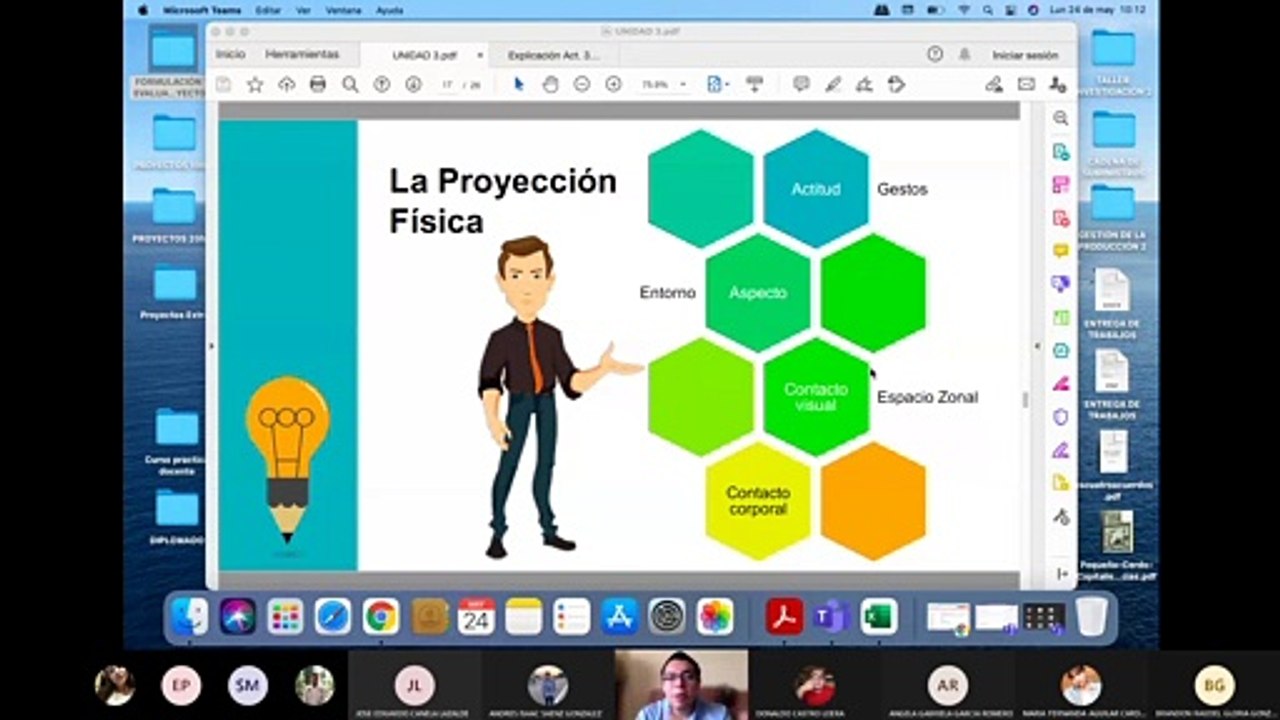The width and height of the screenshot is (1280, 720).
Task: Open the Ayuda menu in menu bar
Action: (389, 10)
